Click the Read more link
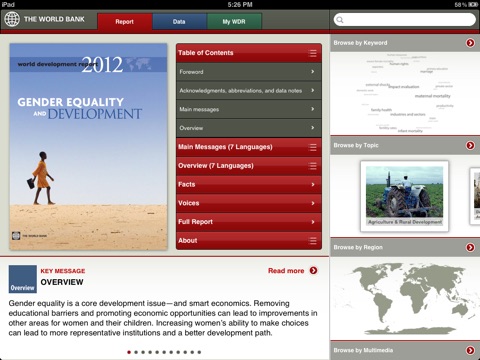Image resolution: width=480 pixels, height=360 pixels. coord(286,271)
